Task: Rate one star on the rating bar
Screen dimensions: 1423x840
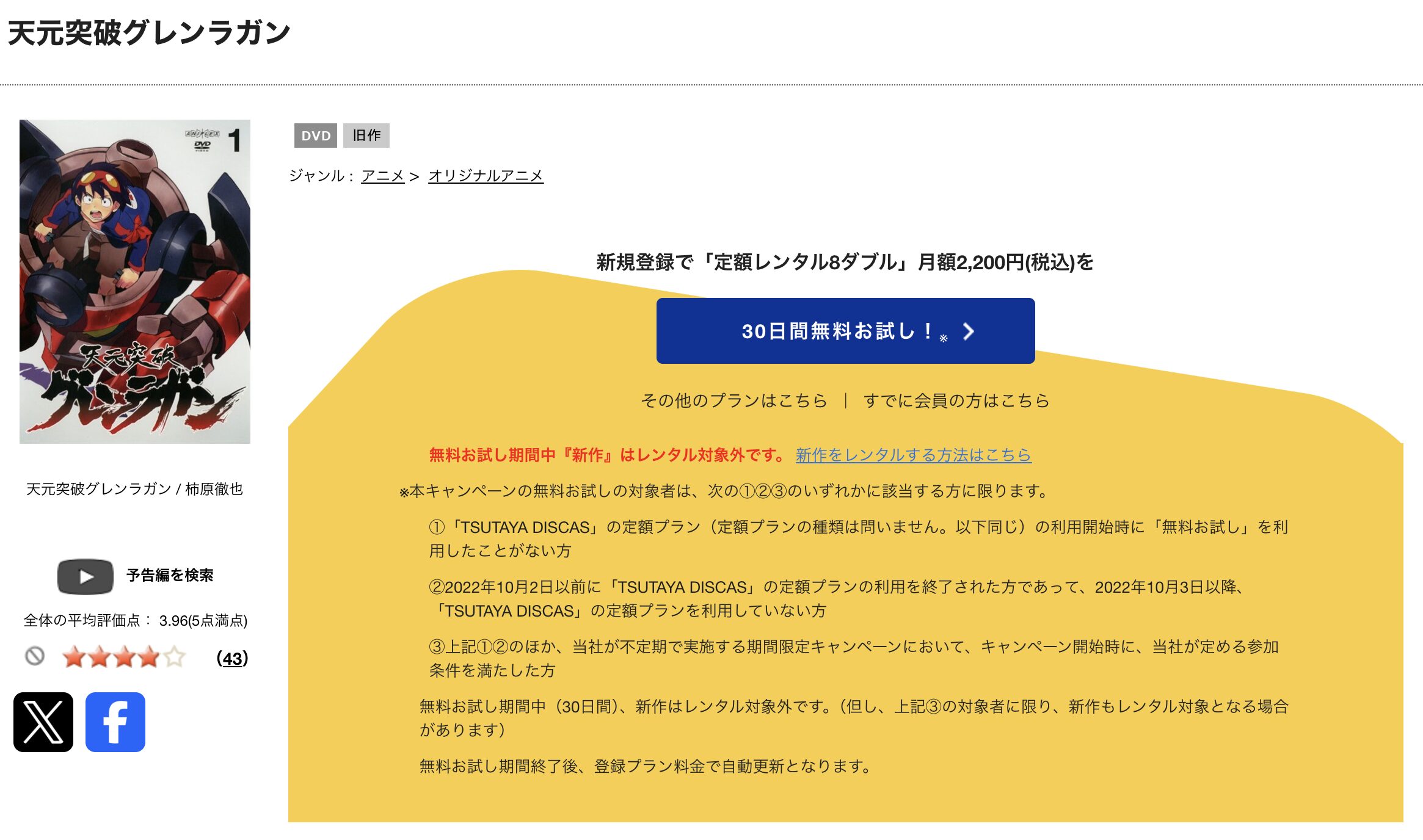Action: [74, 657]
